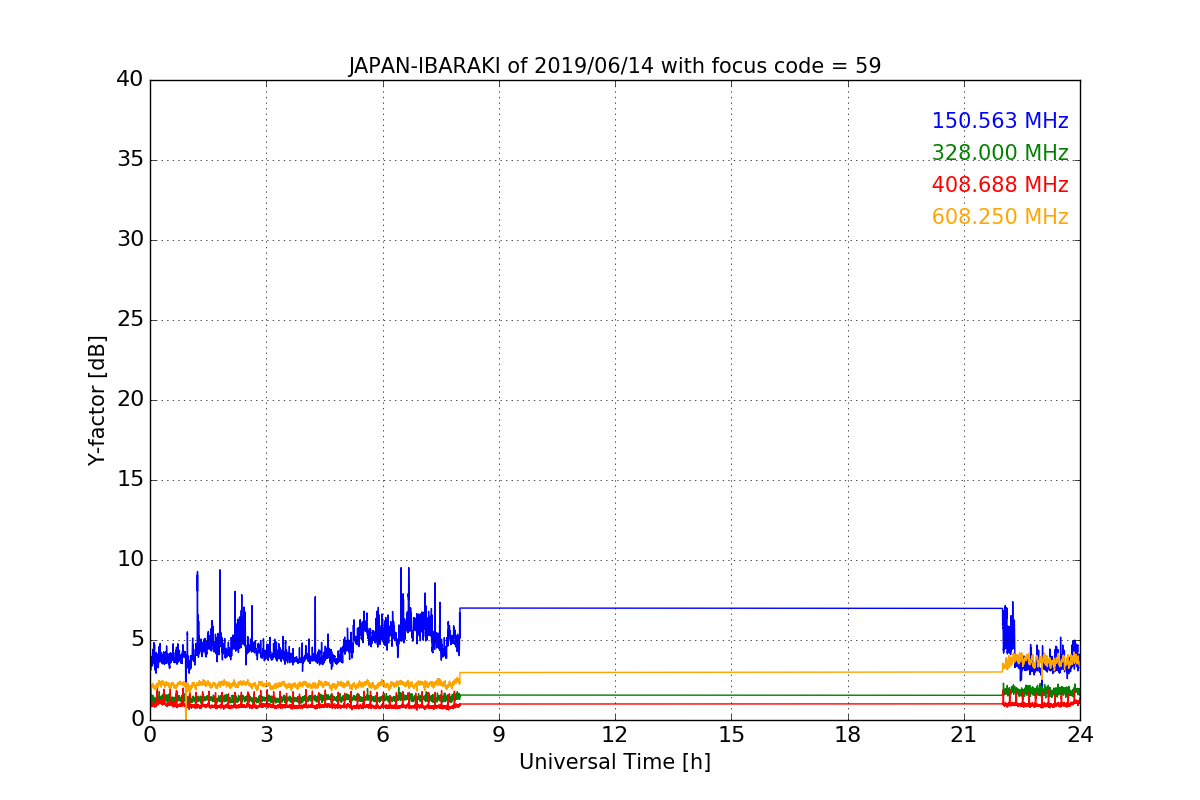Click y-axis tick label 10
The image size is (1200, 800).
coord(130,560)
